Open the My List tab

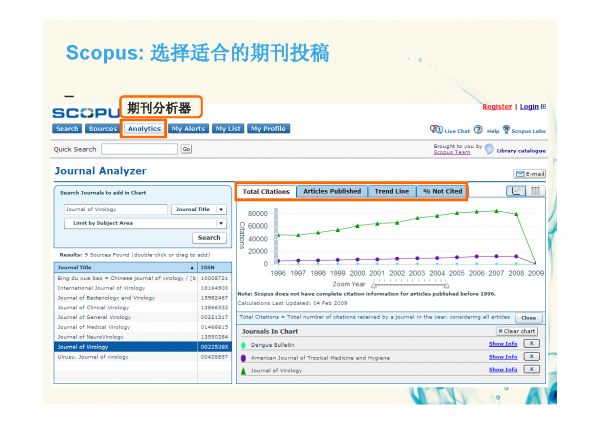click(228, 129)
